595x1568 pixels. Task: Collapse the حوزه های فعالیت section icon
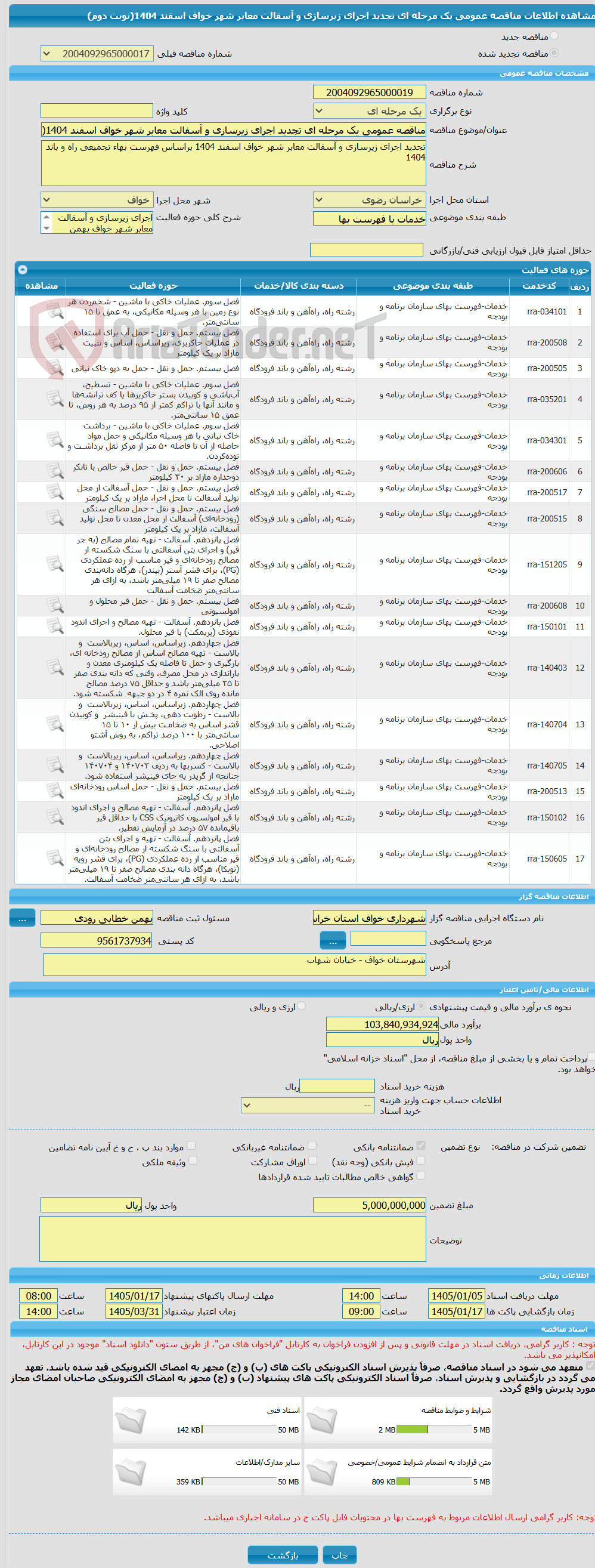(23, 269)
